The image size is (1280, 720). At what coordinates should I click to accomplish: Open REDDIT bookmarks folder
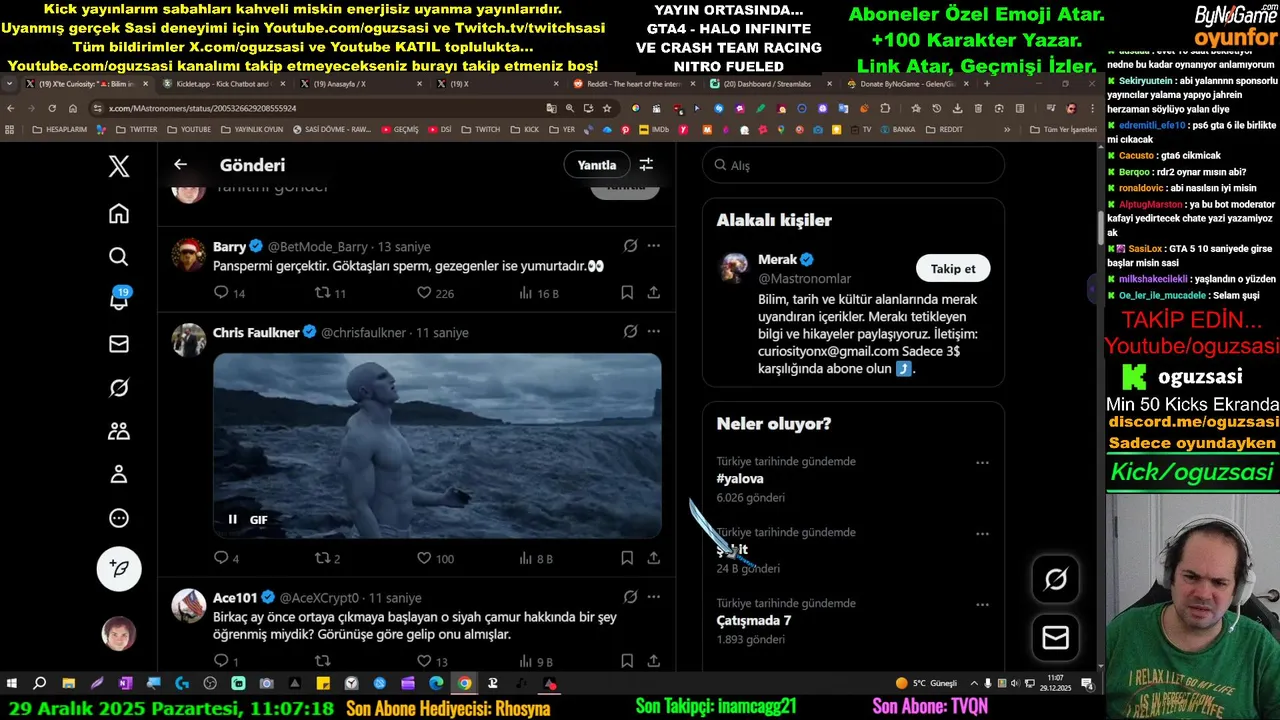tap(944, 129)
